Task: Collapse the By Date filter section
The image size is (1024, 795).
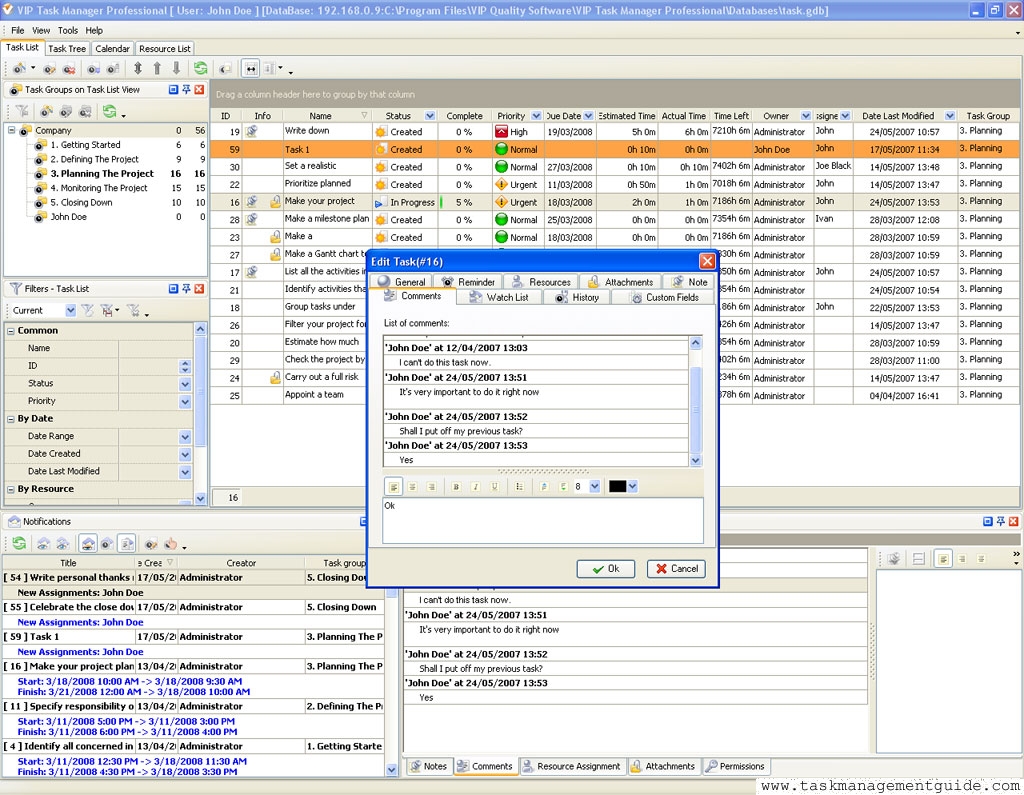Action: pos(11,419)
